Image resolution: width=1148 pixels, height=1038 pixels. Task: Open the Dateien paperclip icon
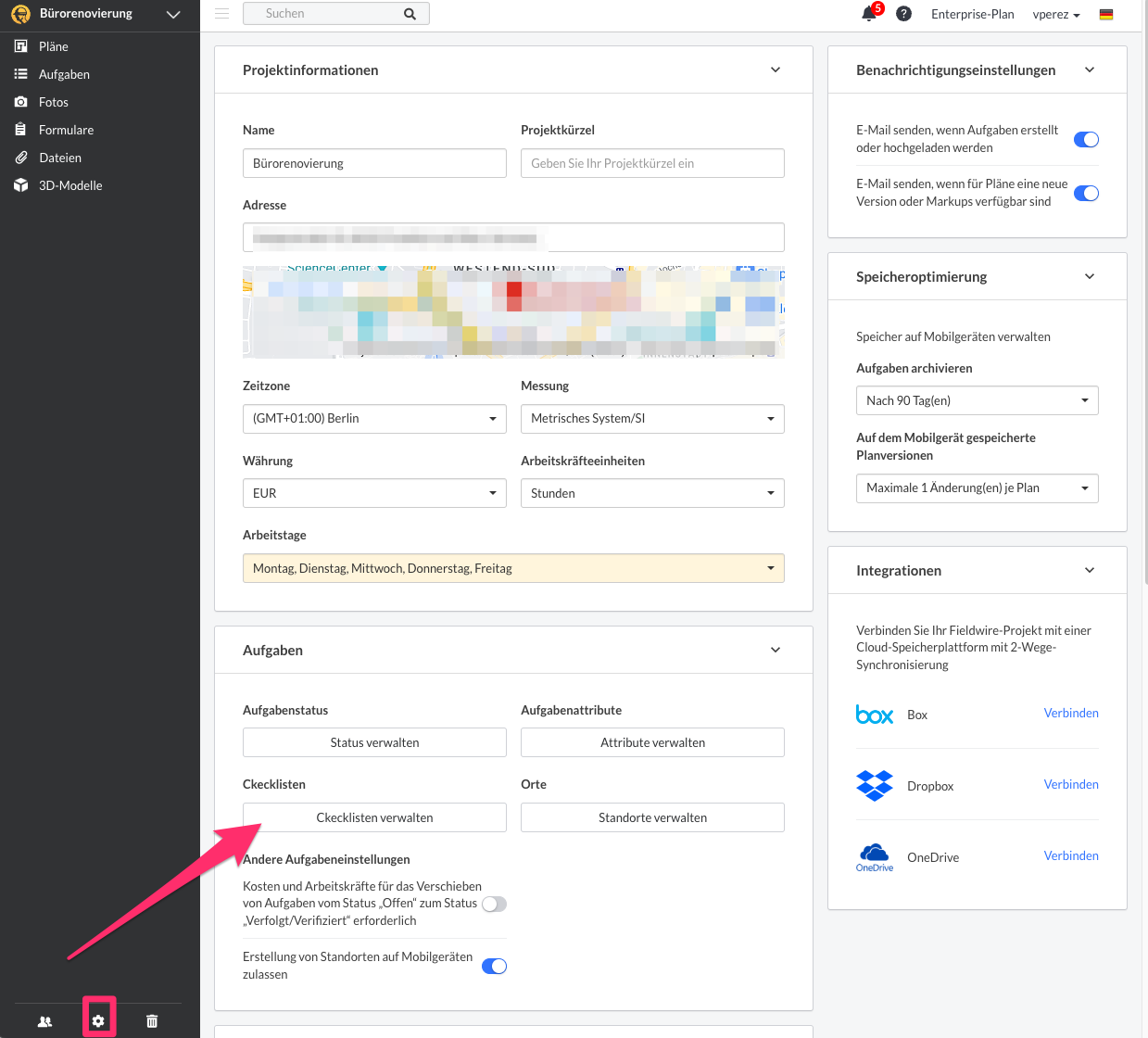20,158
